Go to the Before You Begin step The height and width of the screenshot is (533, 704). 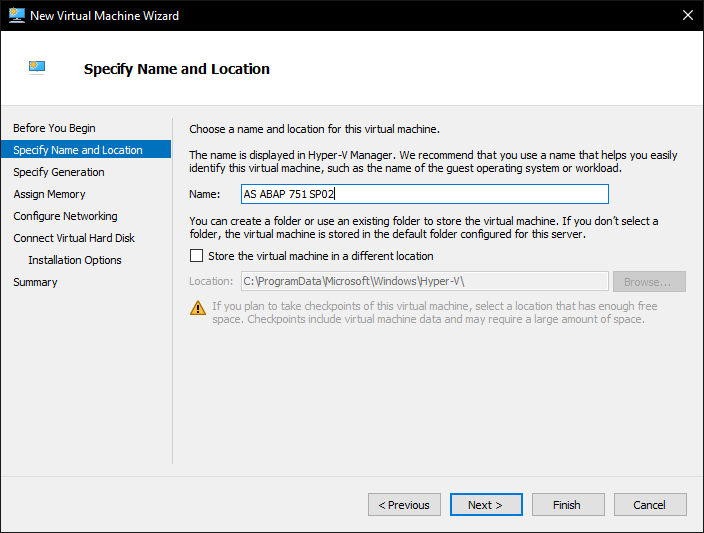54,128
